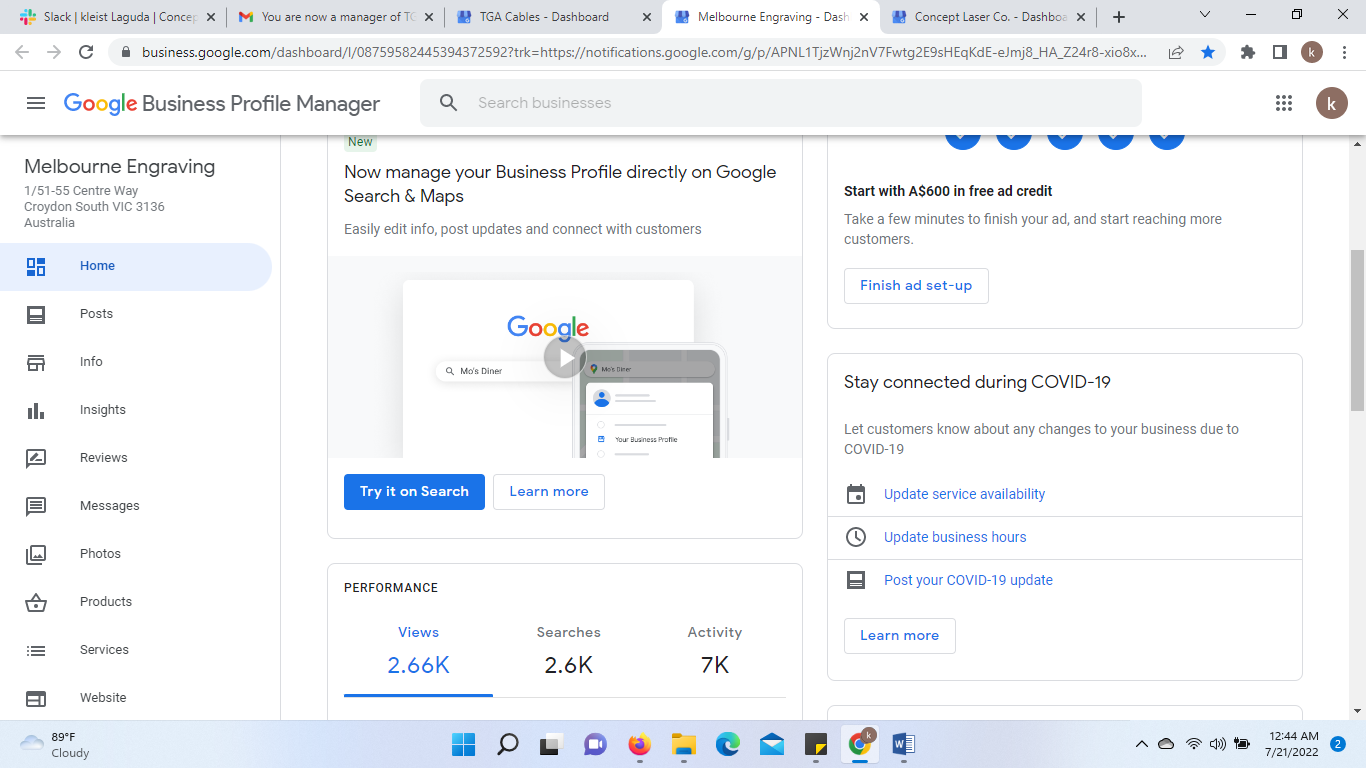The width and height of the screenshot is (1366, 768).
Task: Open Products in the sidebar
Action: [136, 602]
